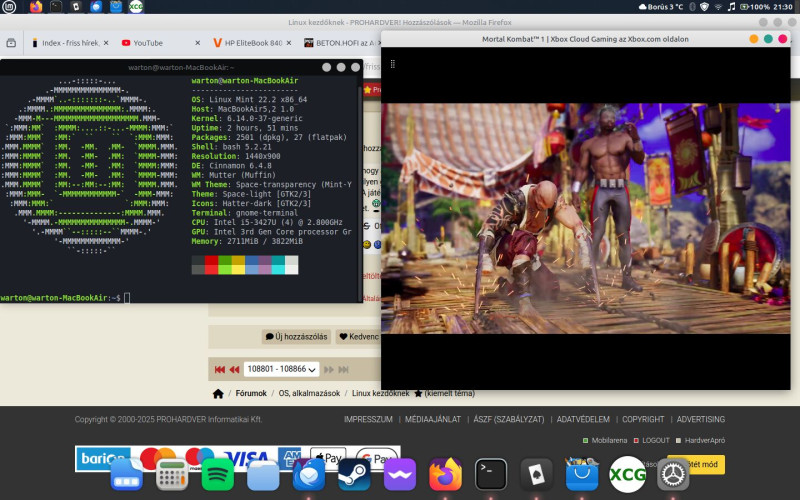Open the 21:30 clock calendar
The height and width of the screenshot is (500, 800).
783,7
